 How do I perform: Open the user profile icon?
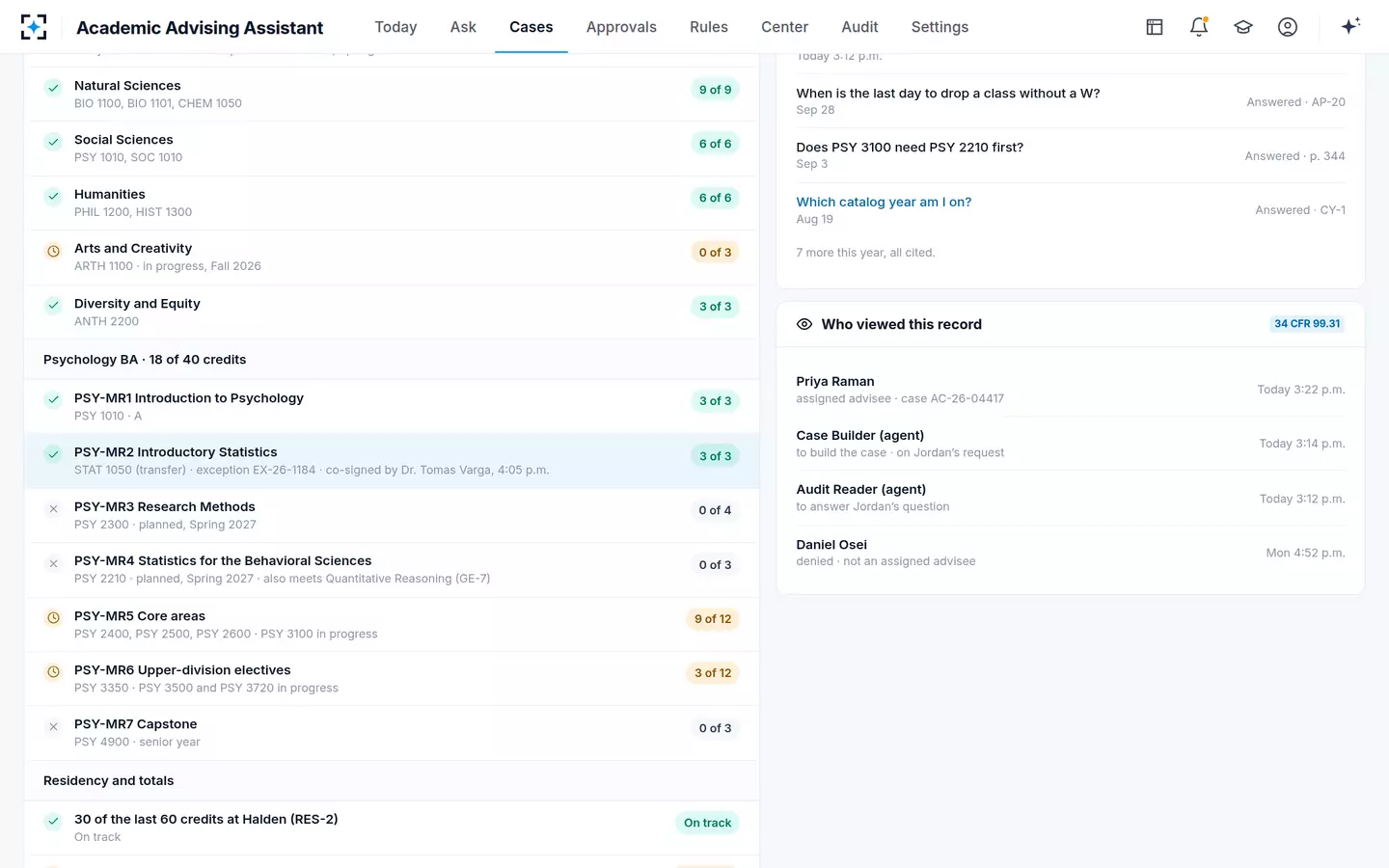tap(1288, 27)
